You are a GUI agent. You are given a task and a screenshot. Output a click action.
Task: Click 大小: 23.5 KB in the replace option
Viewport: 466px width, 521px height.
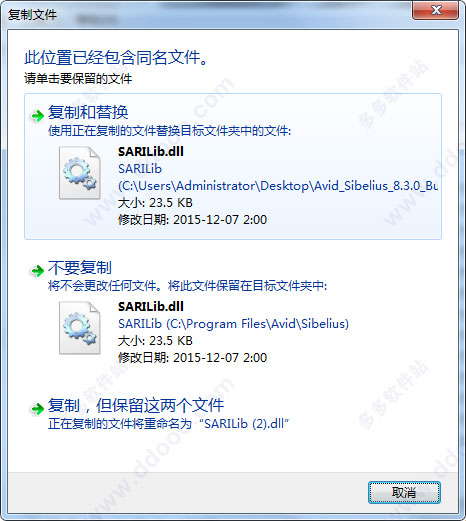(155, 203)
